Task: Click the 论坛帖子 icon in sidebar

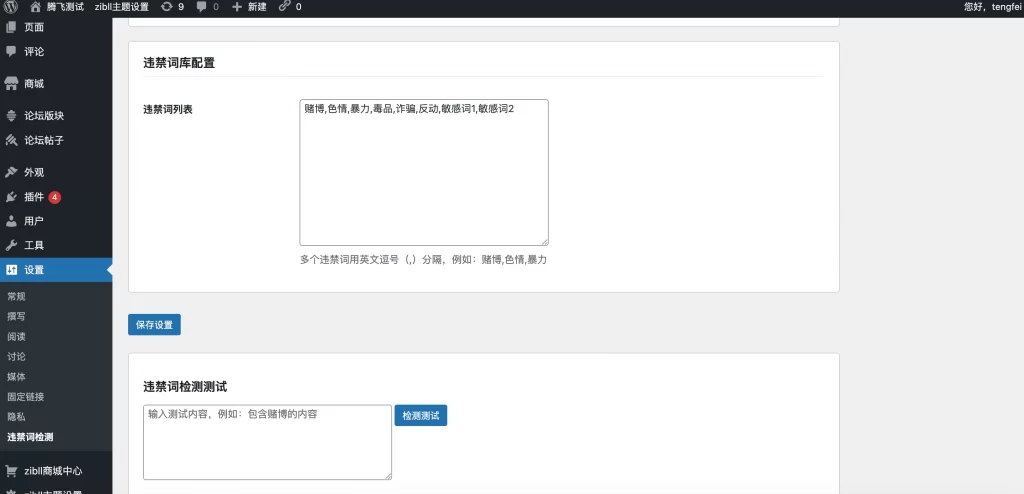Action: pos(11,140)
